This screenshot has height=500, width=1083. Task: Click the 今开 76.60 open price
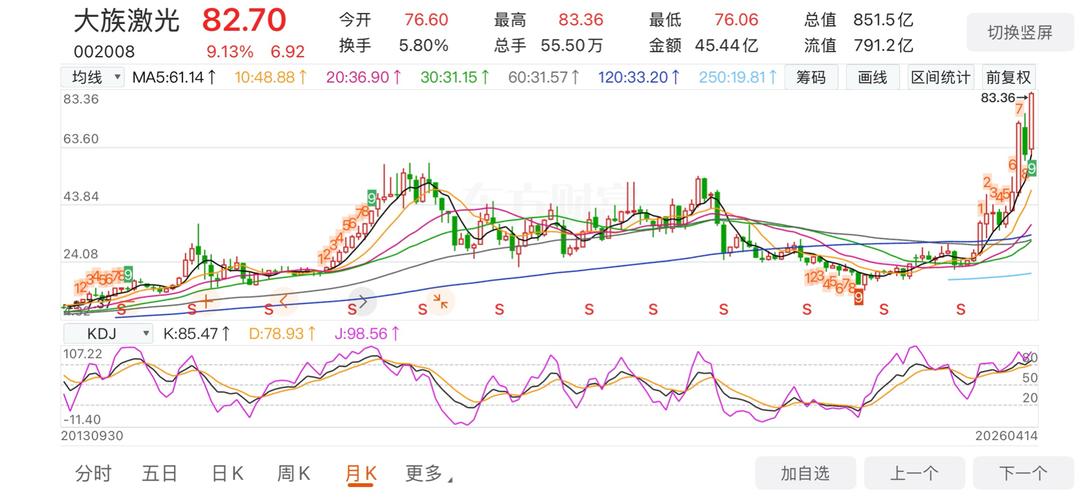[393, 20]
